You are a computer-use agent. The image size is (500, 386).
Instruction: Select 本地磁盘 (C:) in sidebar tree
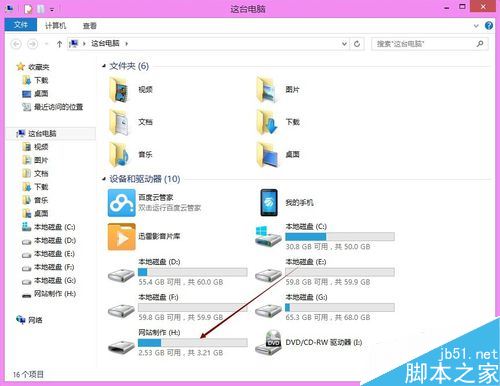click(55, 227)
